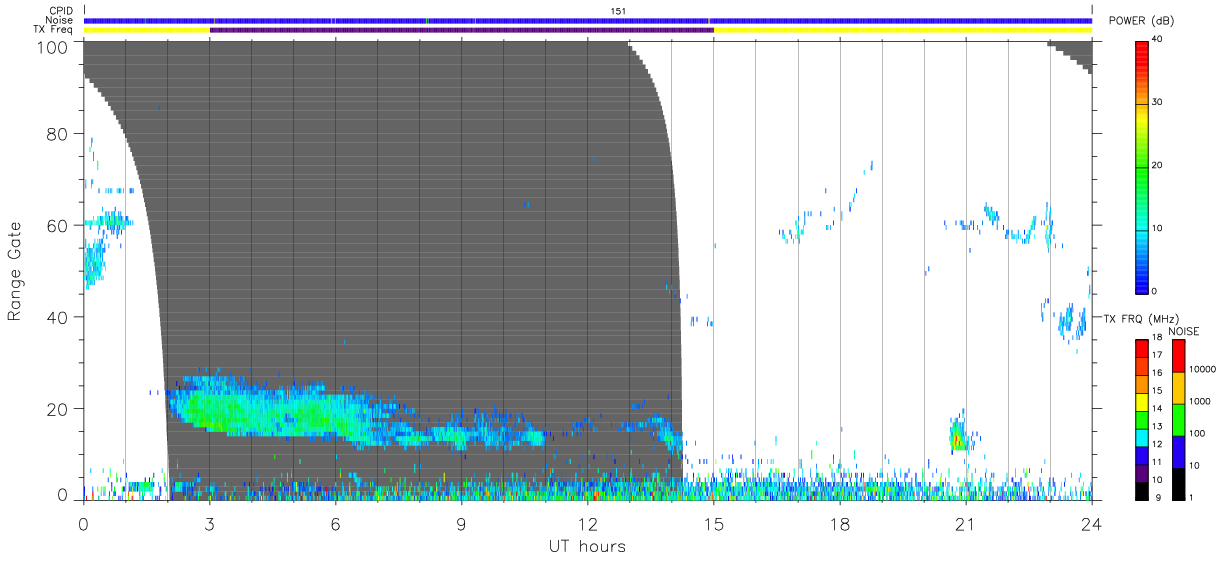Click the blue 10 swatch in NOISE legend
Viewport: 1228px width, 567px height.
point(1178,451)
